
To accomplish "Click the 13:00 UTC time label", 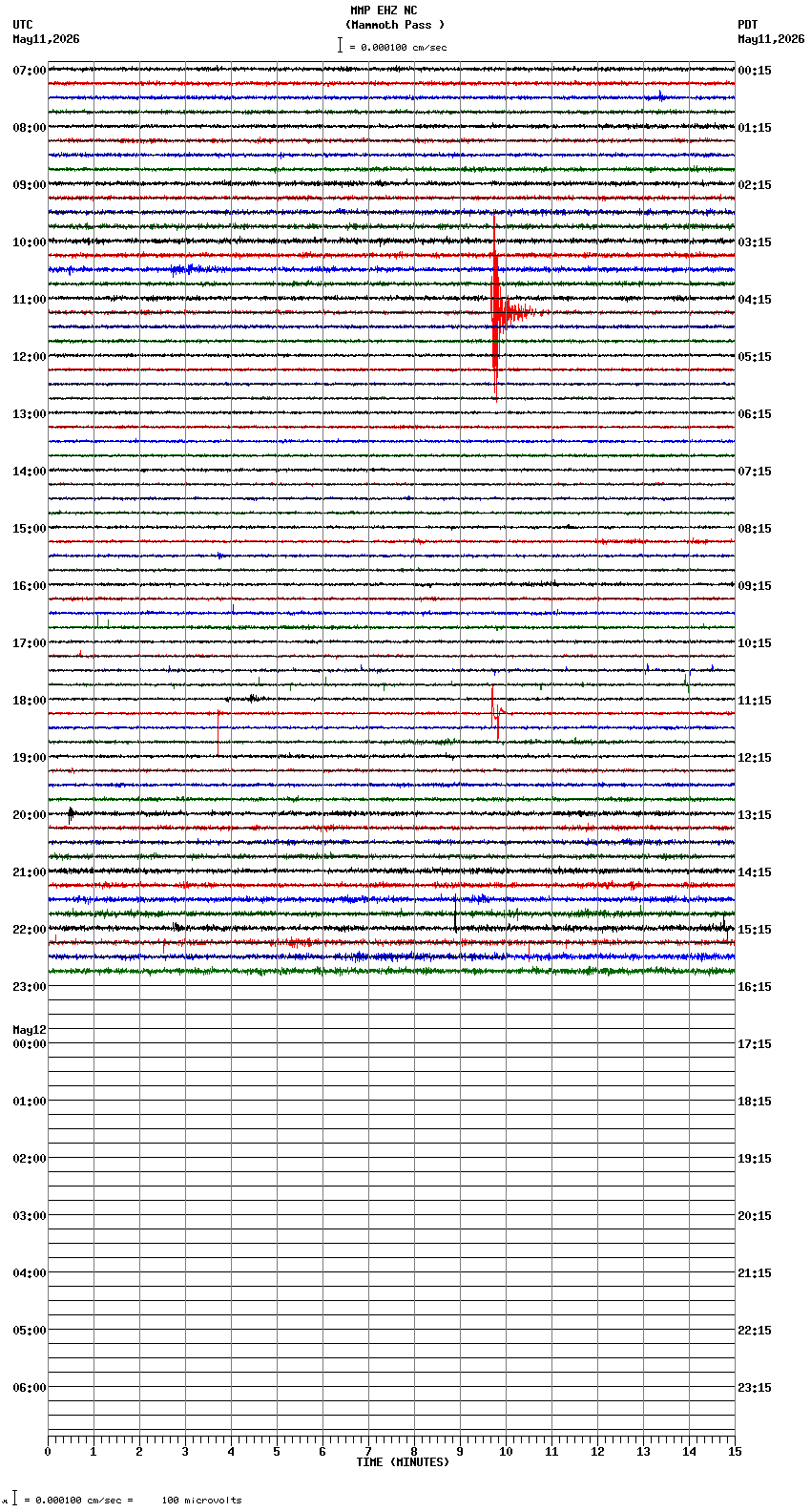I will tap(30, 414).
